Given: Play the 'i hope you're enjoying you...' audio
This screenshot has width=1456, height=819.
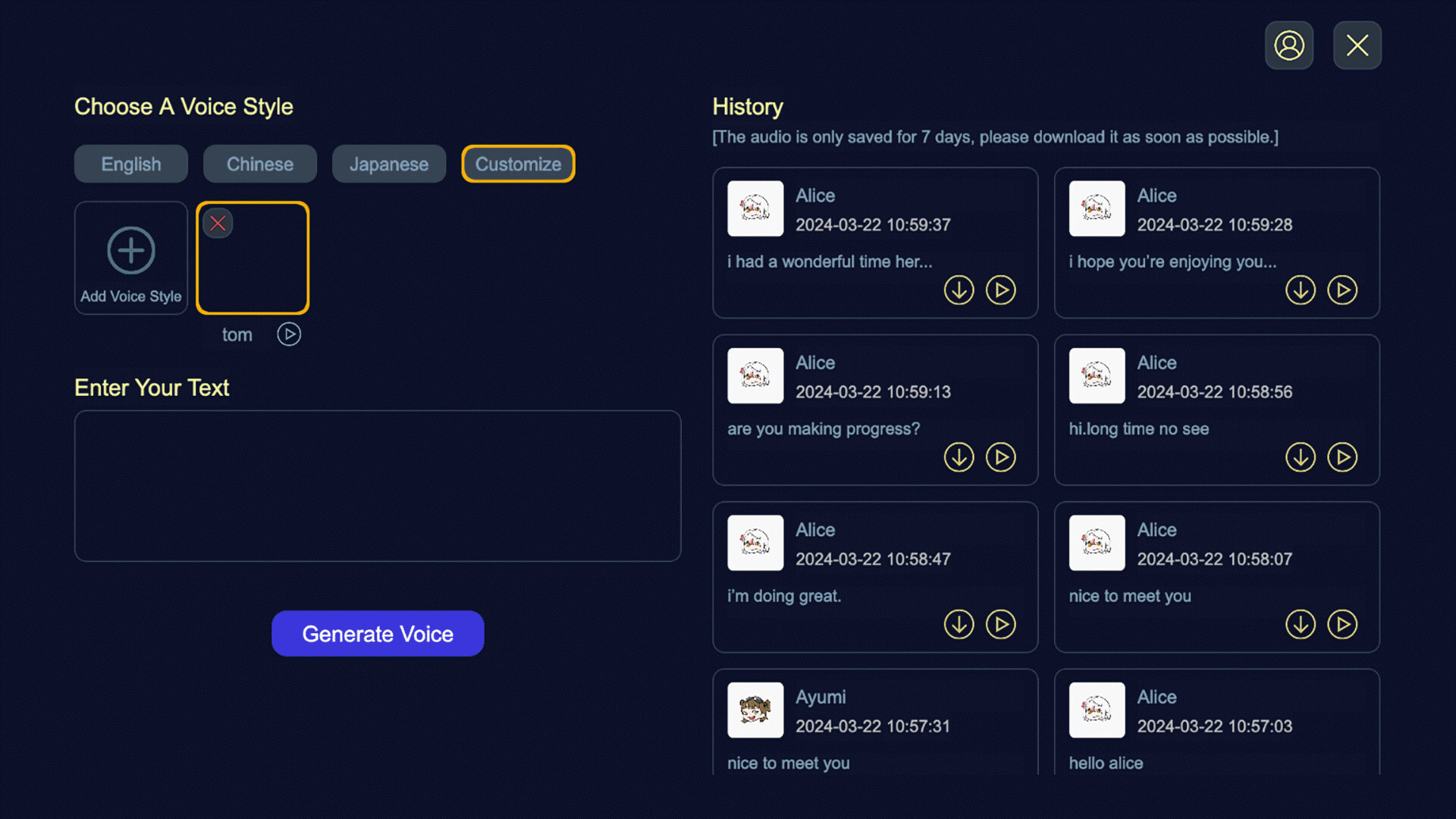Looking at the screenshot, I should point(1341,290).
